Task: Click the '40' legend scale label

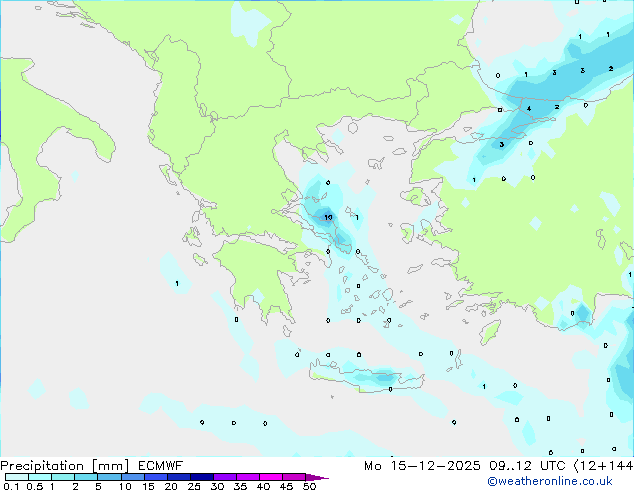Action: (263, 486)
